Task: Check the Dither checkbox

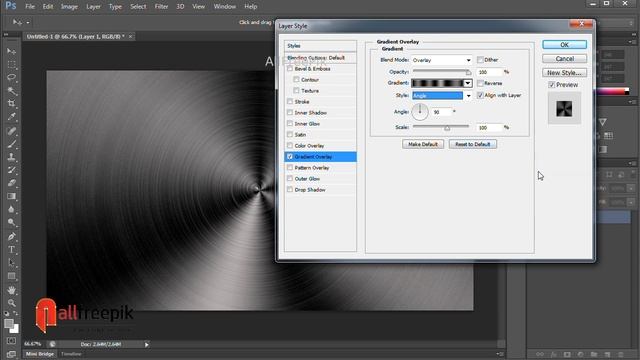Action: pos(480,60)
